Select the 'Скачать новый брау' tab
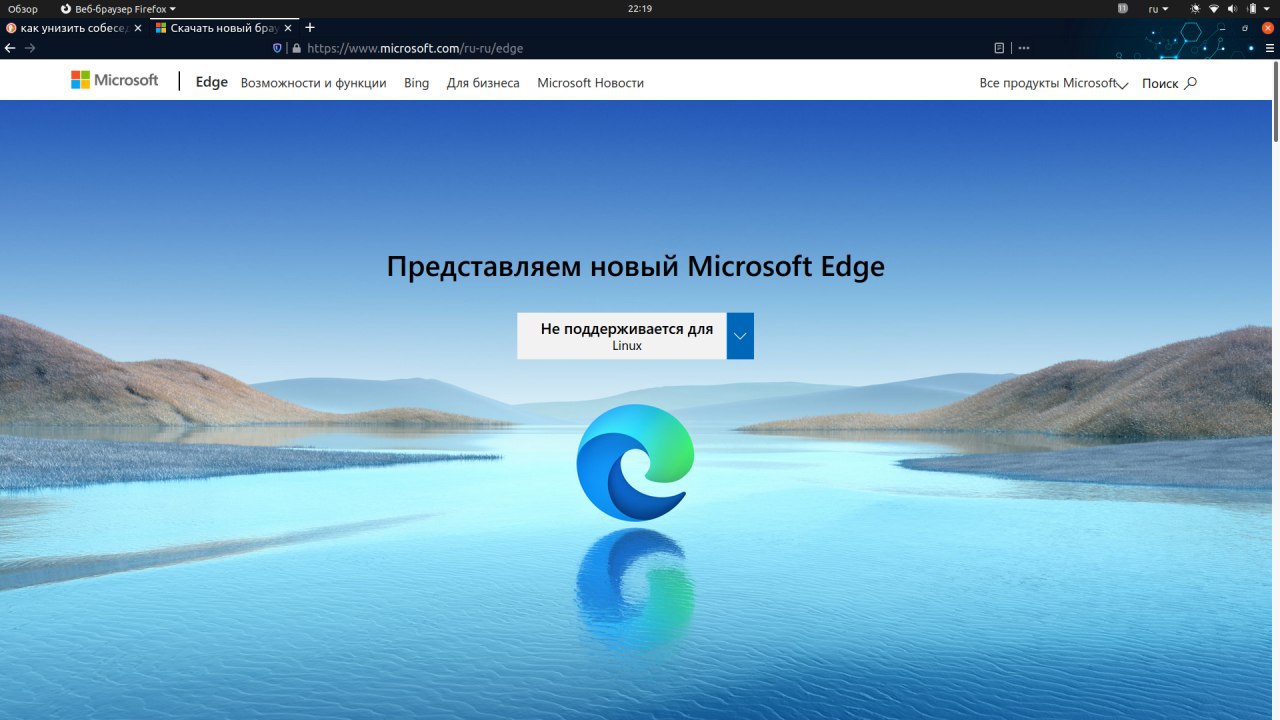This screenshot has width=1280, height=720. pos(225,28)
